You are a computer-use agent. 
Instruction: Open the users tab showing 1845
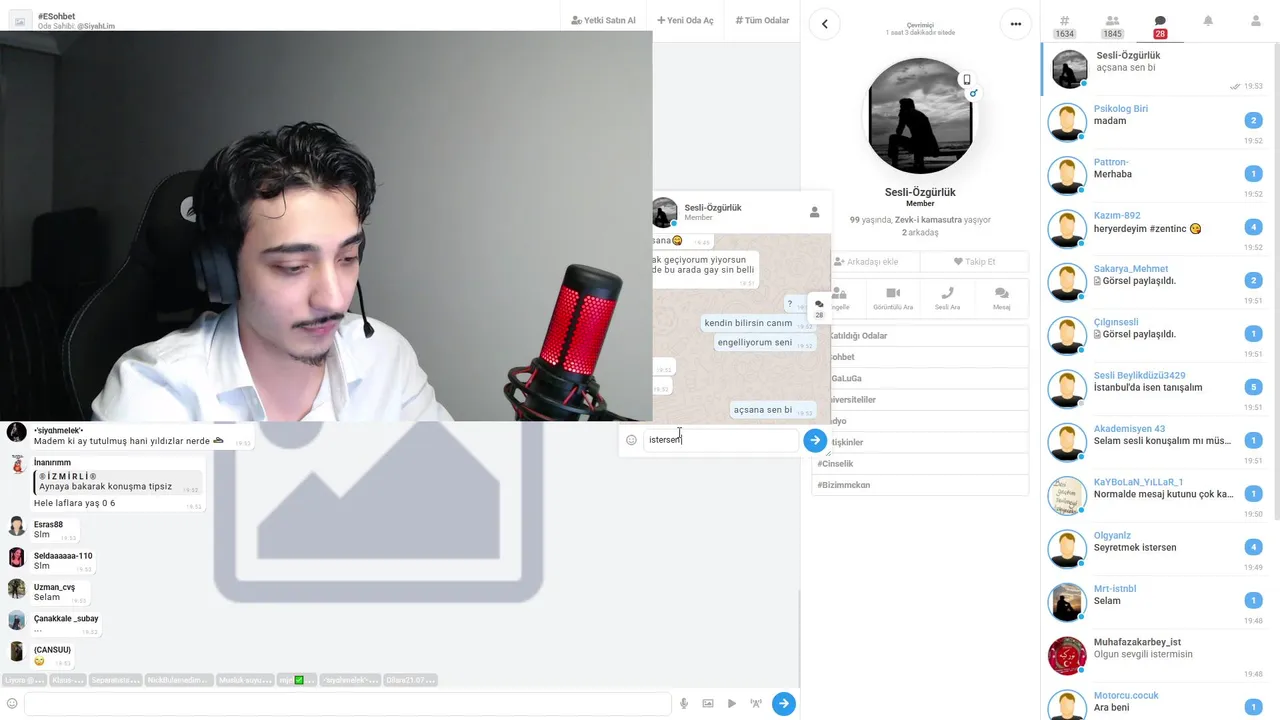1112,26
